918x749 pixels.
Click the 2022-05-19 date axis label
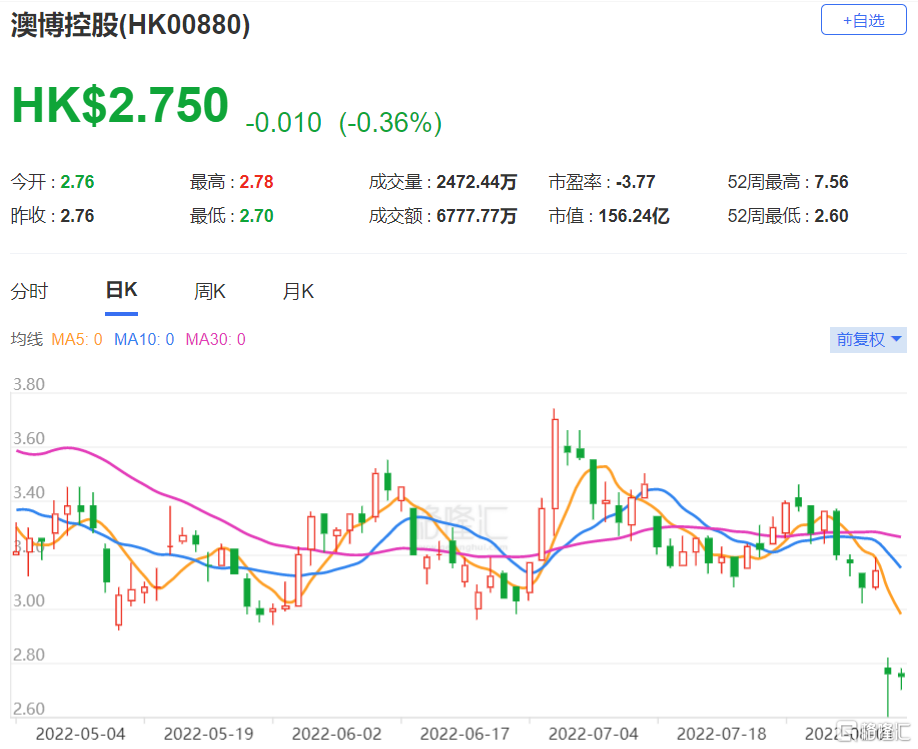pos(208,734)
